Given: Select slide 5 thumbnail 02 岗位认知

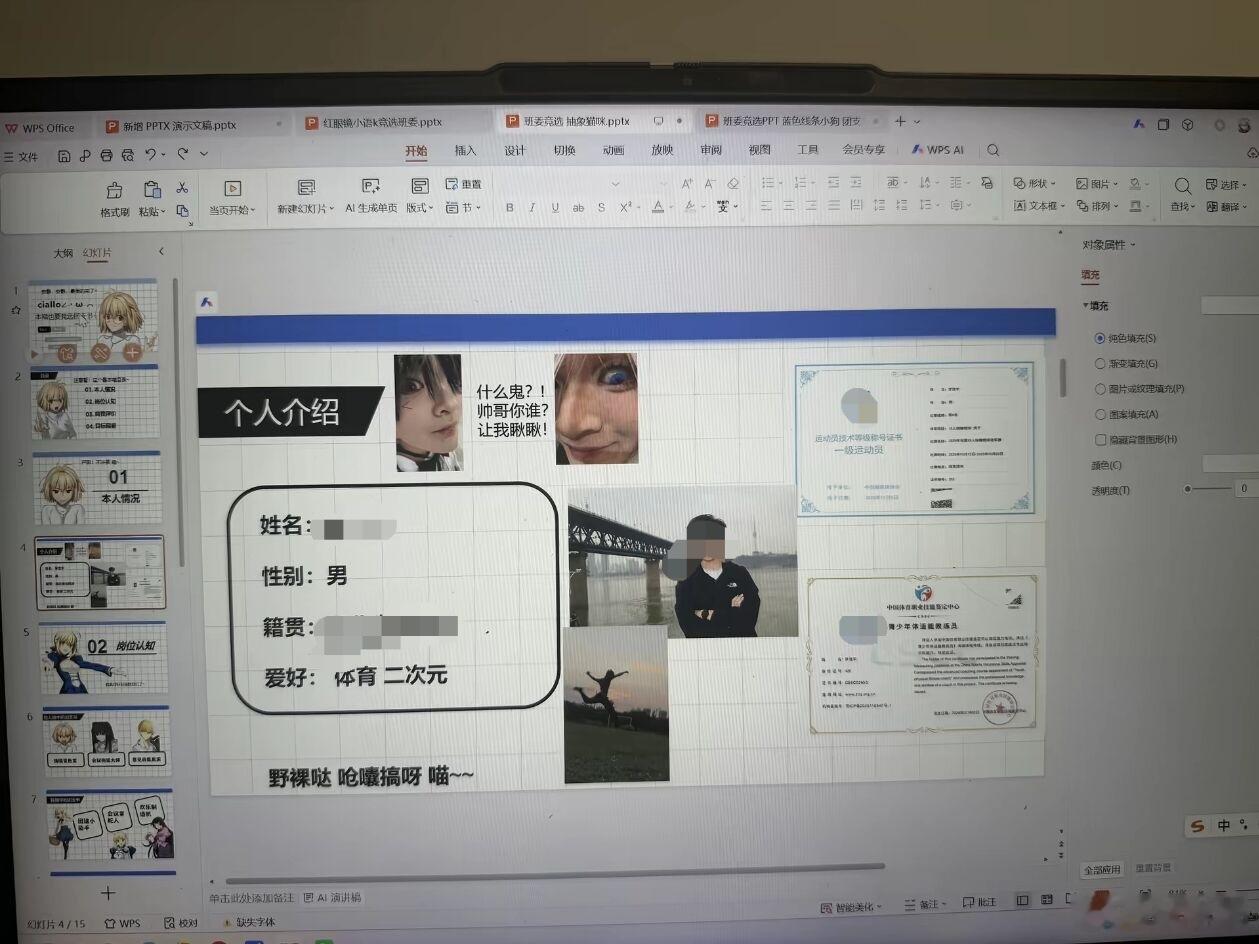Looking at the screenshot, I should tap(104, 657).
